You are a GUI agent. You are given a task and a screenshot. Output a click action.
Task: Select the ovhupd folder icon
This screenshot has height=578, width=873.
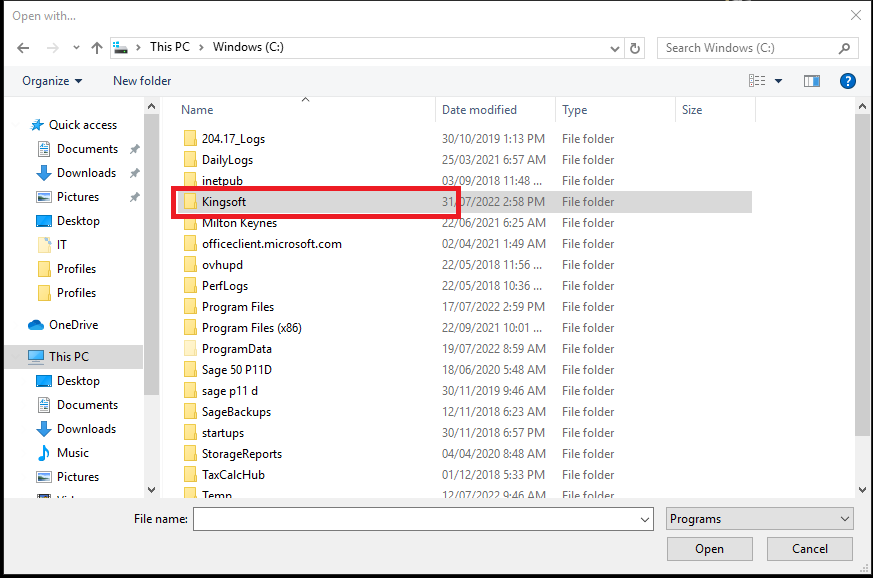190,265
